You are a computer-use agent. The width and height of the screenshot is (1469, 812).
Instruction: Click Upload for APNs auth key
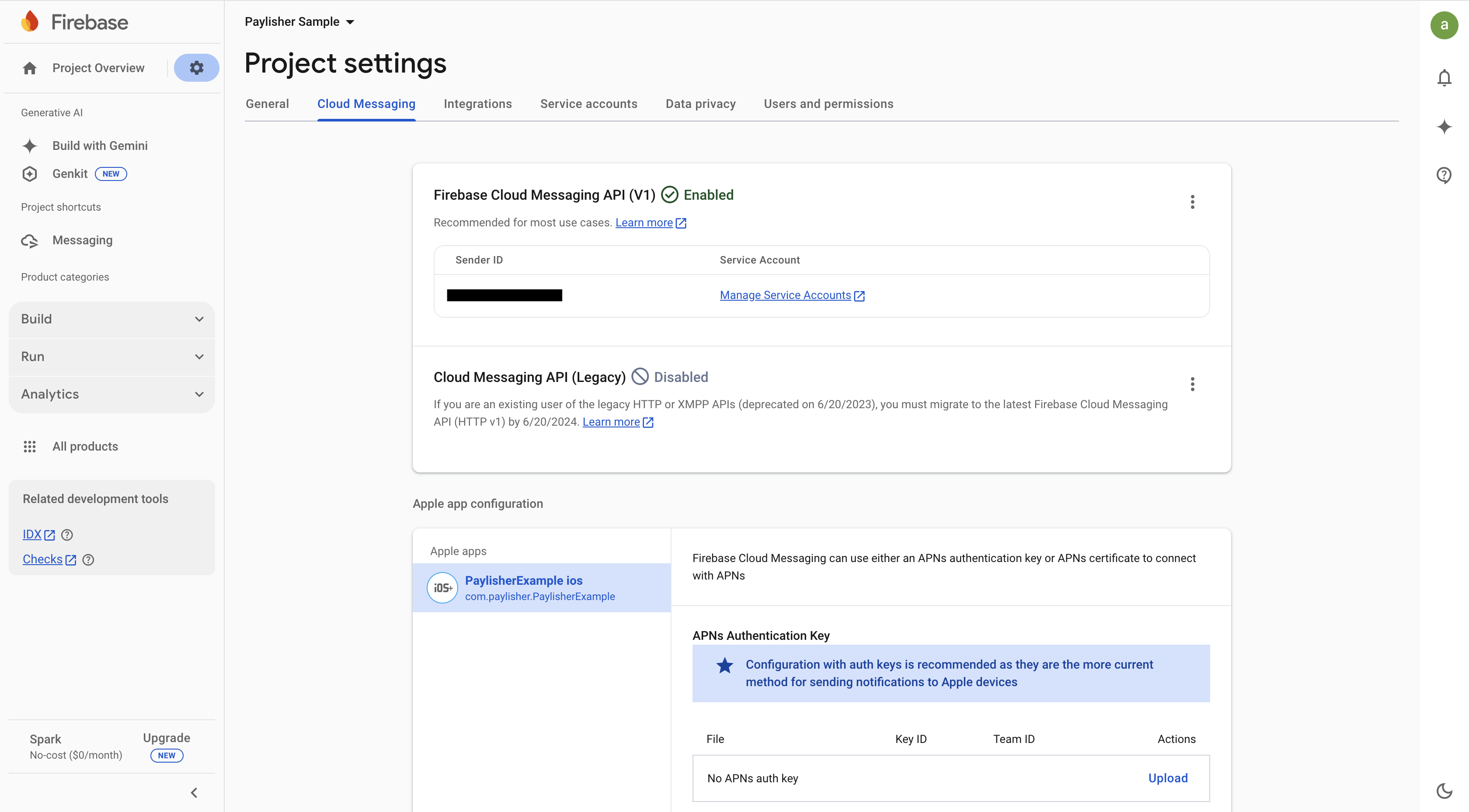[1167, 778]
